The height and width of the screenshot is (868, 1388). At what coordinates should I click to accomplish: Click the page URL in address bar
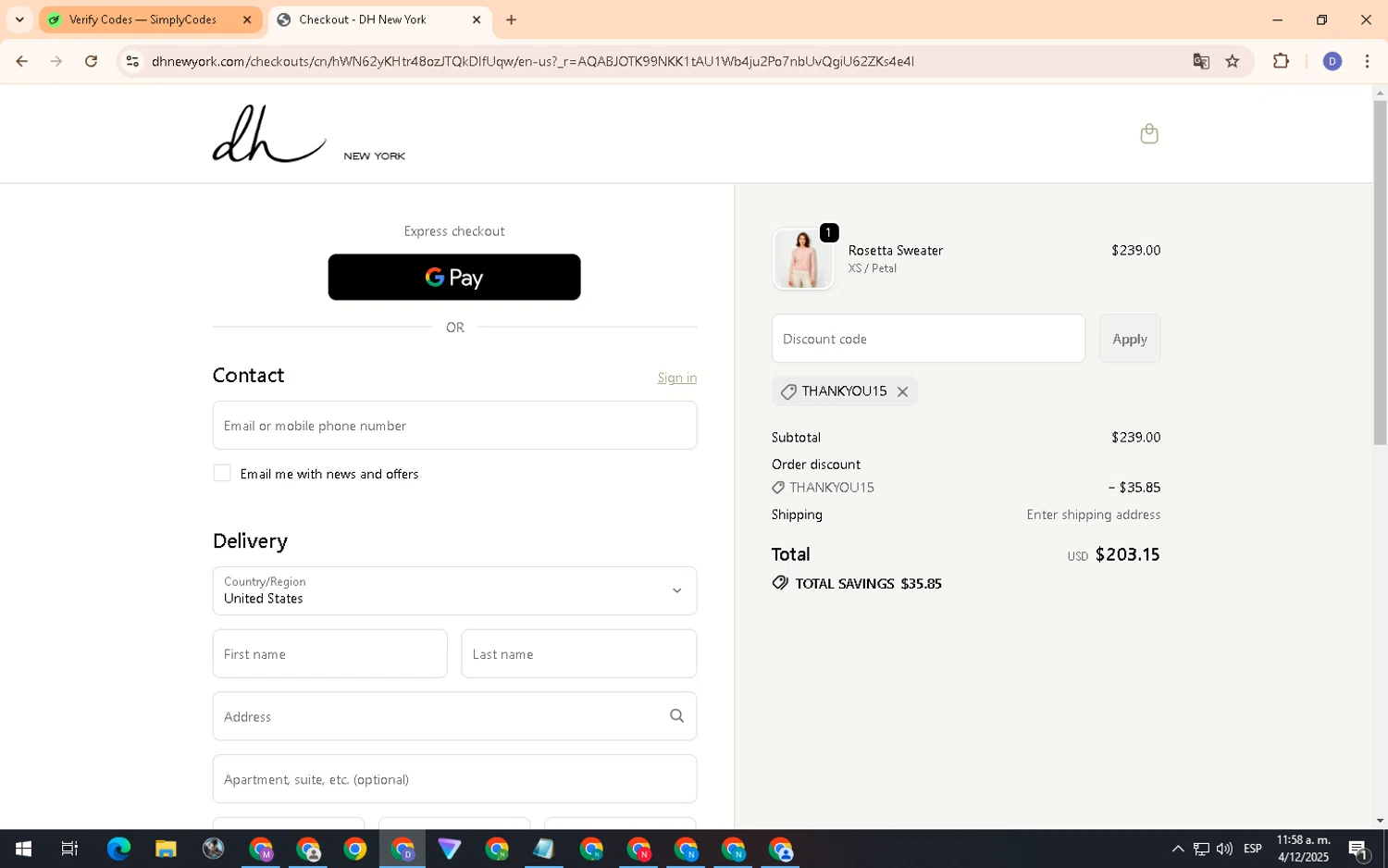pos(533,61)
